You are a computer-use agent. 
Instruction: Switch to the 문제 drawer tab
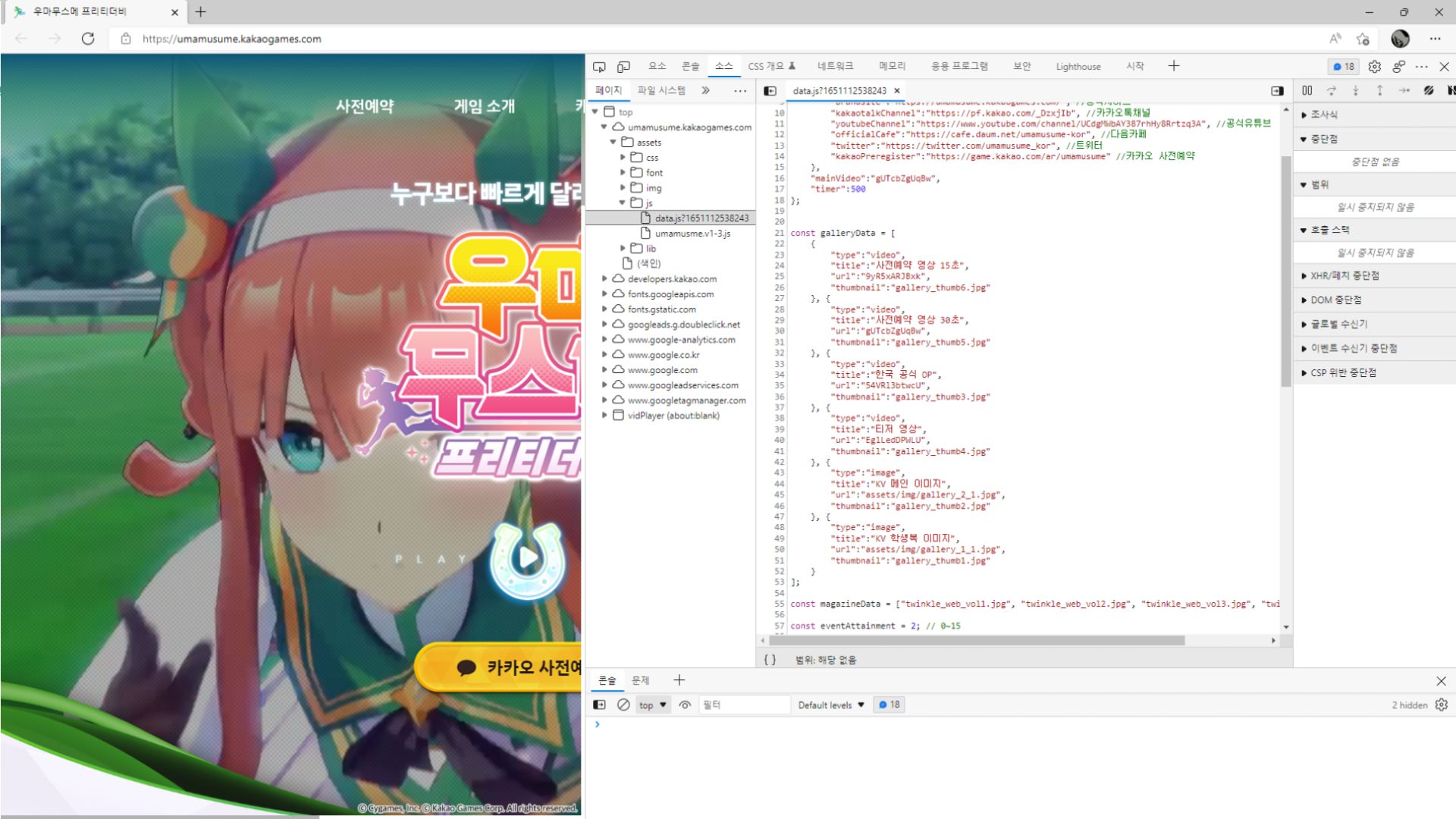[641, 680]
